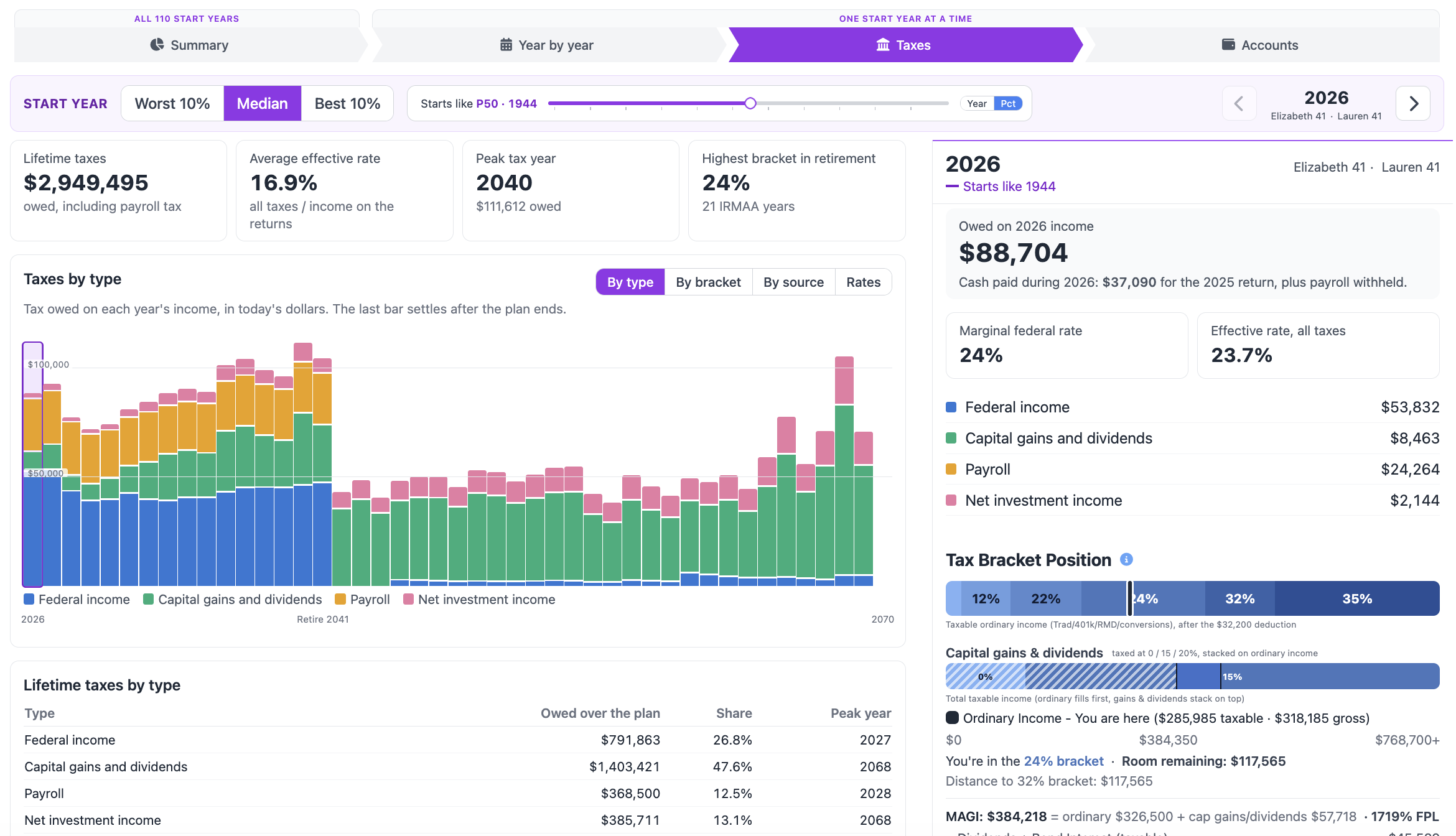Image resolution: width=1456 pixels, height=836 pixels.
Task: Select Best 10% start year
Action: click(x=347, y=103)
